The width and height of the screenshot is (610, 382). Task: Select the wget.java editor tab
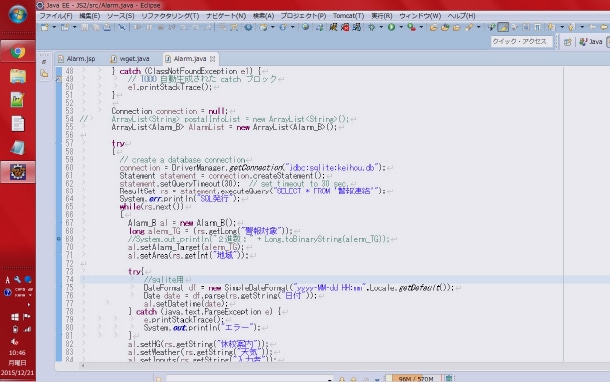click(130, 59)
